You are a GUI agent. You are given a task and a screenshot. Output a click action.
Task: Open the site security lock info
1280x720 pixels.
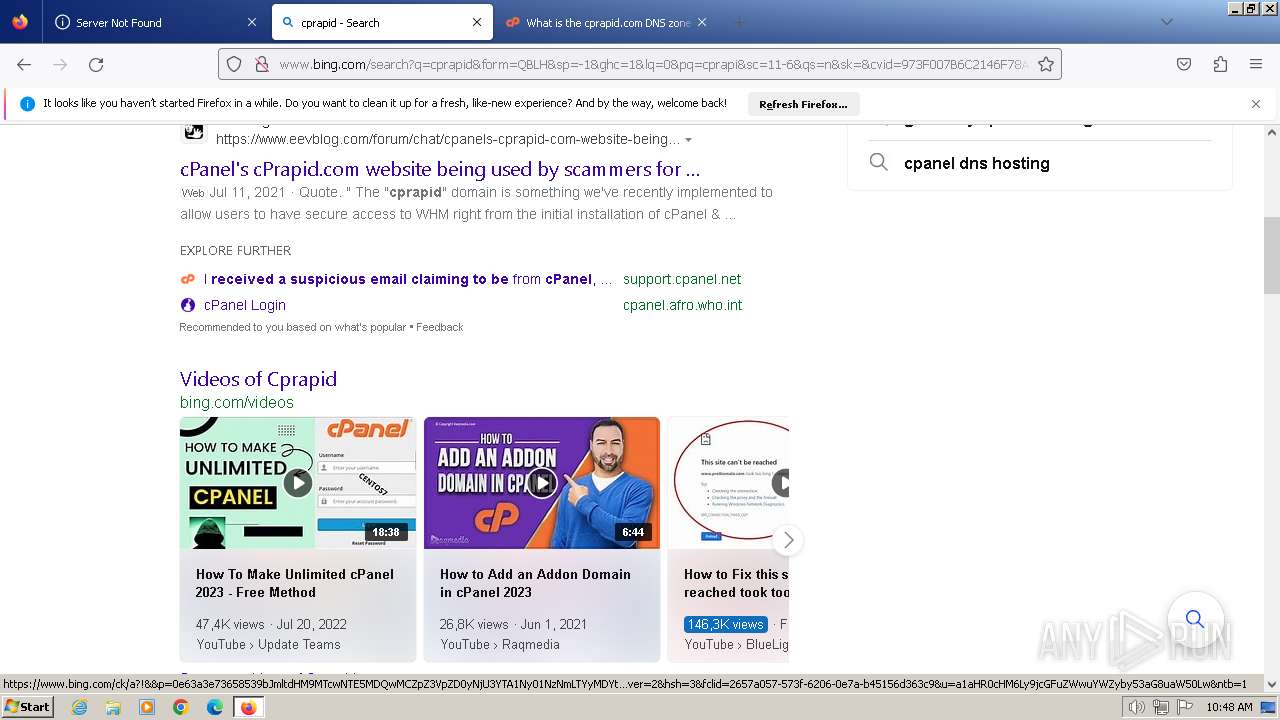(x=261, y=64)
